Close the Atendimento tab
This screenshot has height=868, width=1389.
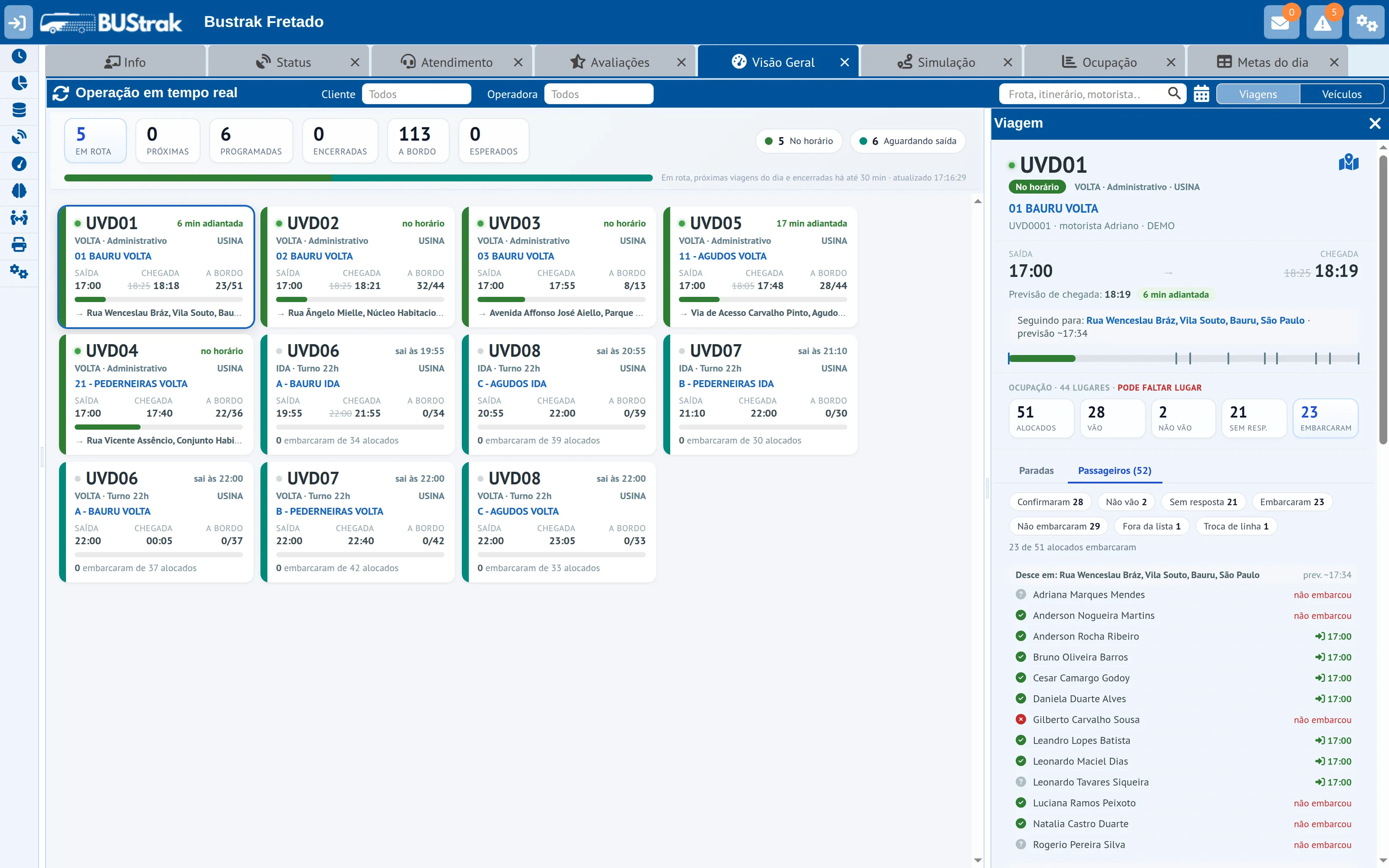click(518, 62)
